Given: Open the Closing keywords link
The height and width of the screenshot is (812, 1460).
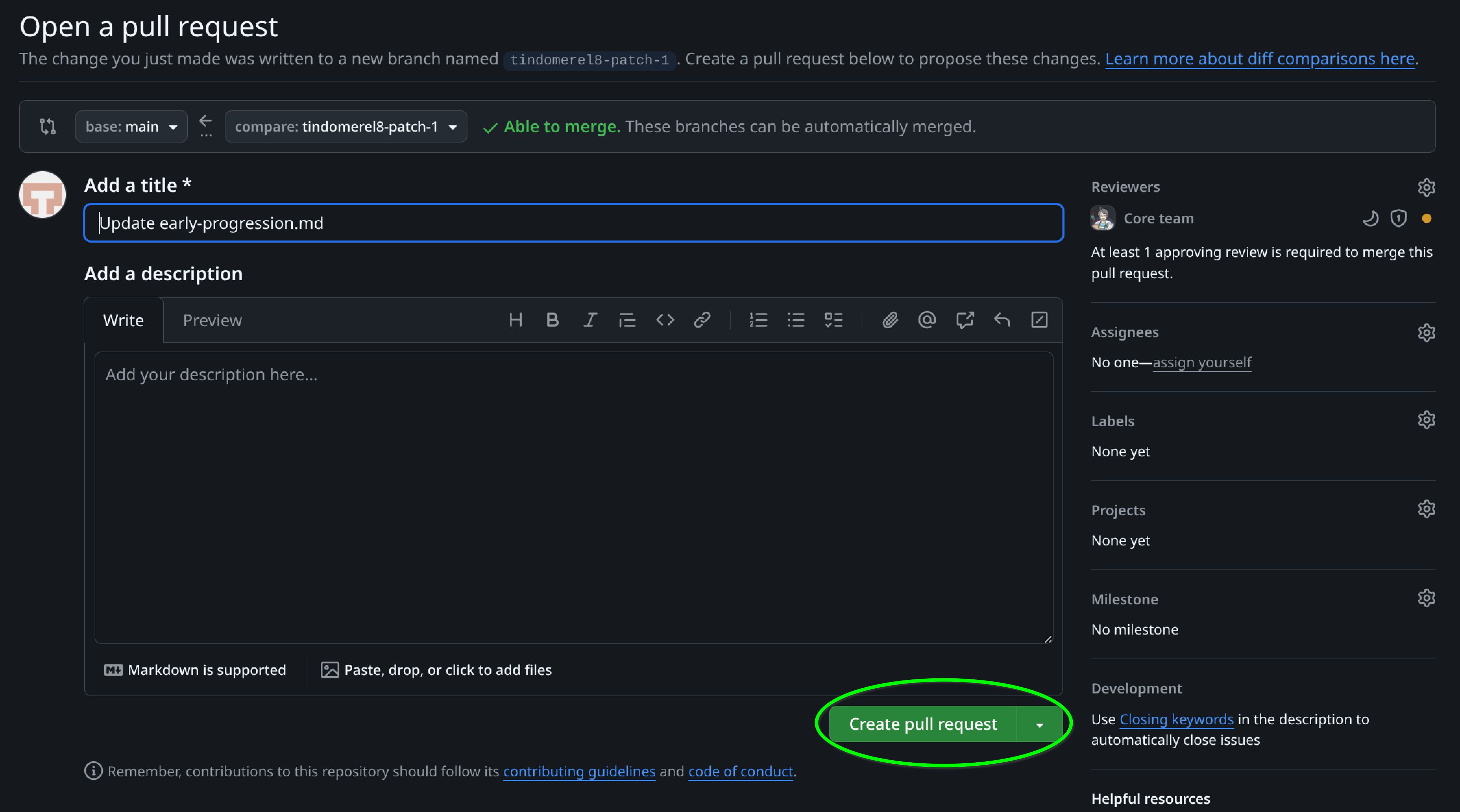Looking at the screenshot, I should tap(1177, 719).
